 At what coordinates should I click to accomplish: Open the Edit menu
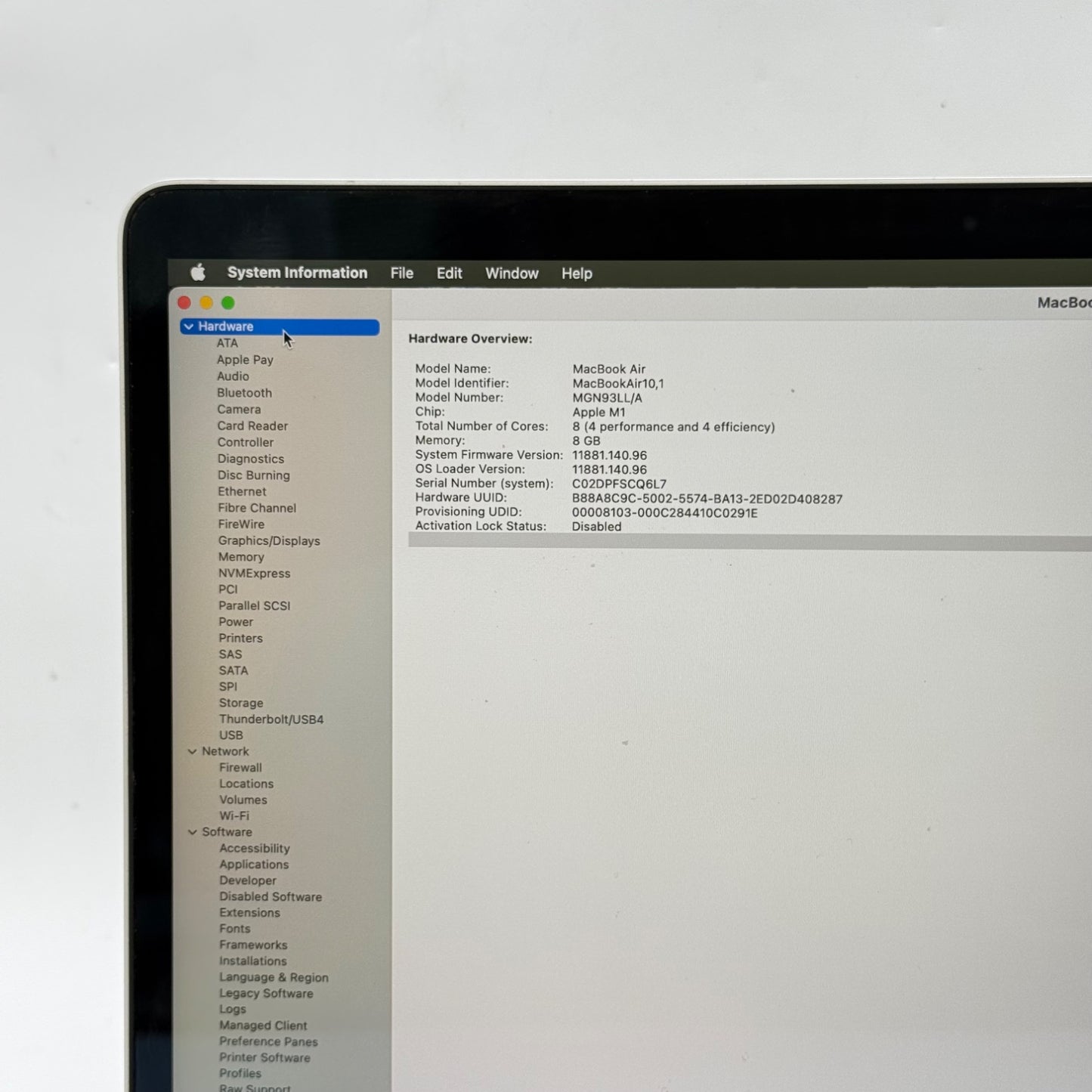click(449, 274)
